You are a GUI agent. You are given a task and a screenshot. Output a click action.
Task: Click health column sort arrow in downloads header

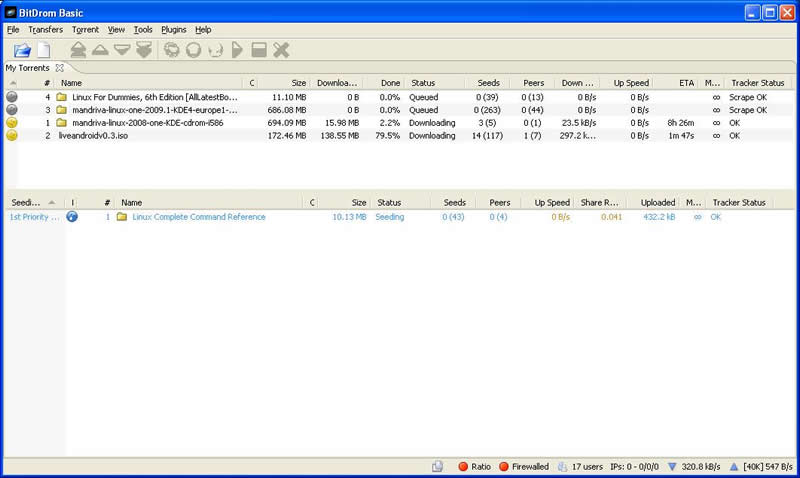[x=13, y=83]
